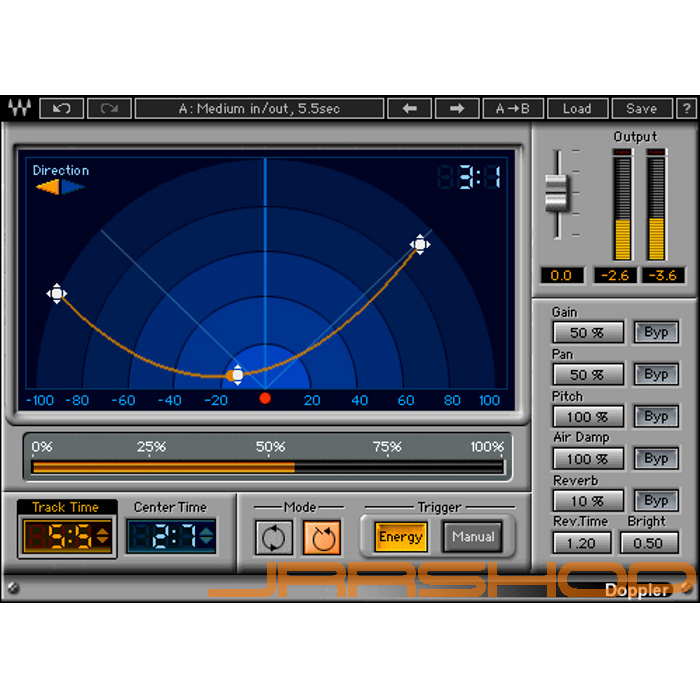Open the Save preset menu
The width and height of the screenshot is (700, 700).
pos(641,108)
